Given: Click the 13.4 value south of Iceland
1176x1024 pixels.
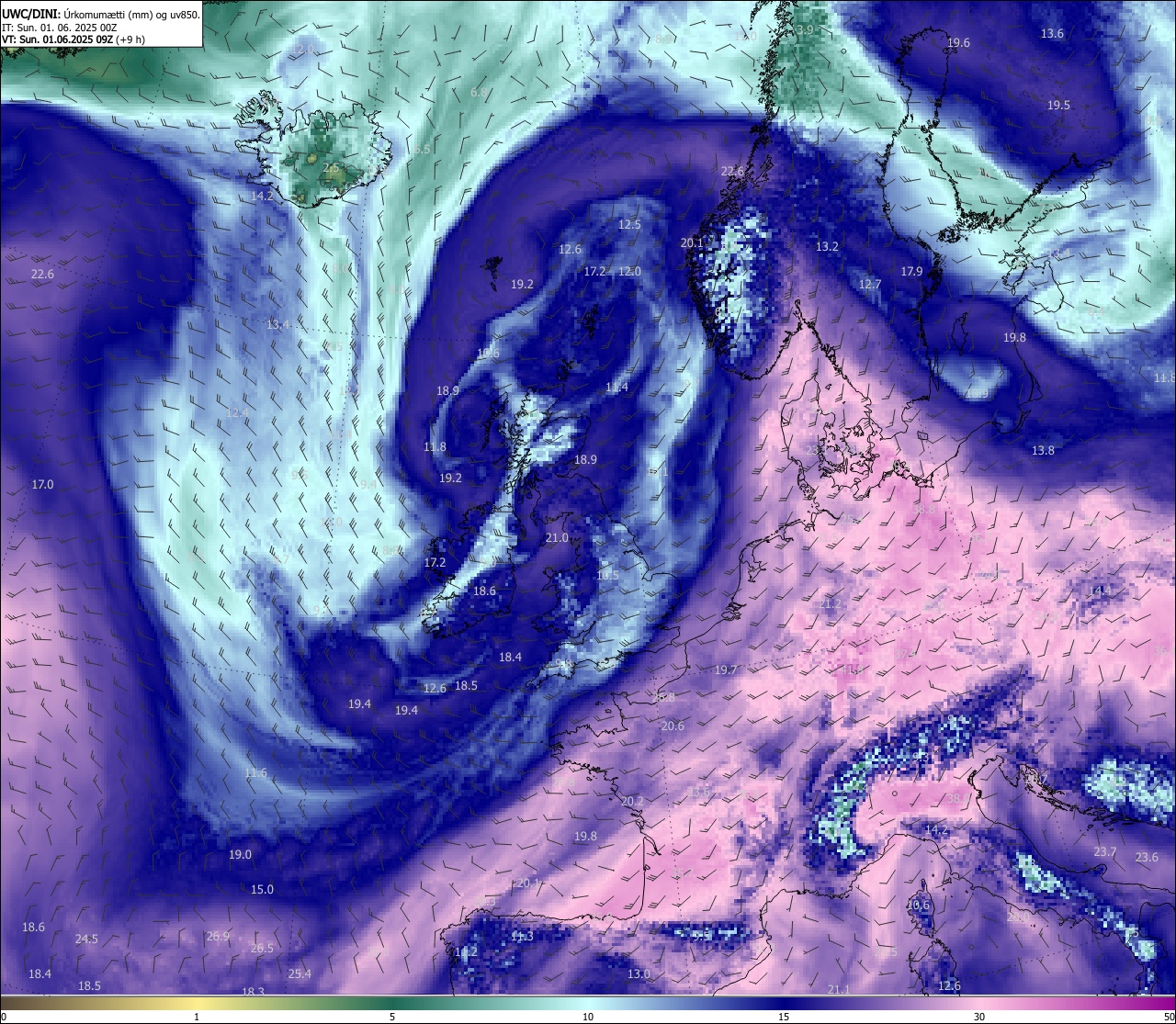Looking at the screenshot, I should point(278,325).
